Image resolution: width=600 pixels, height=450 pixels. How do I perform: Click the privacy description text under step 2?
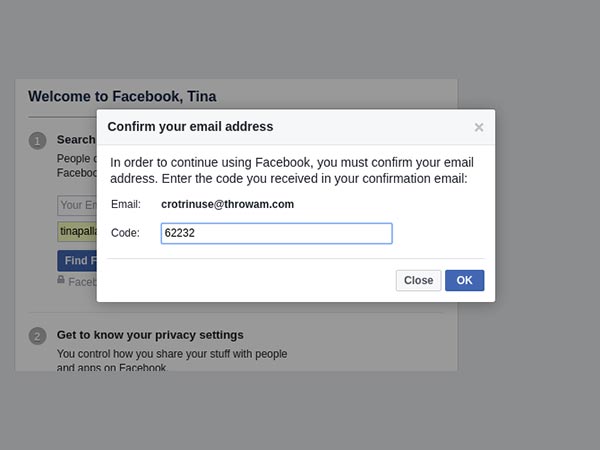point(172,360)
